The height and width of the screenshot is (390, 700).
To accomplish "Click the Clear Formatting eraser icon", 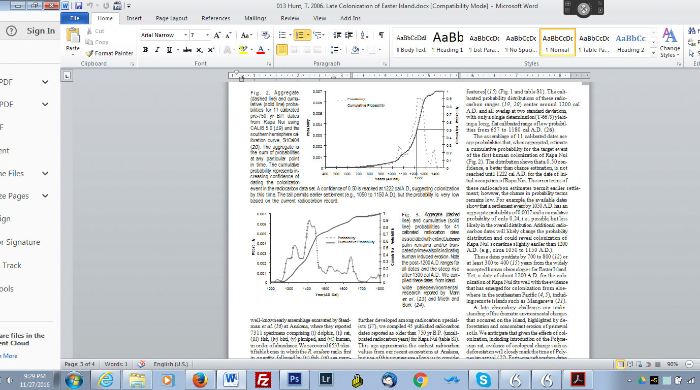I will pos(266,35).
